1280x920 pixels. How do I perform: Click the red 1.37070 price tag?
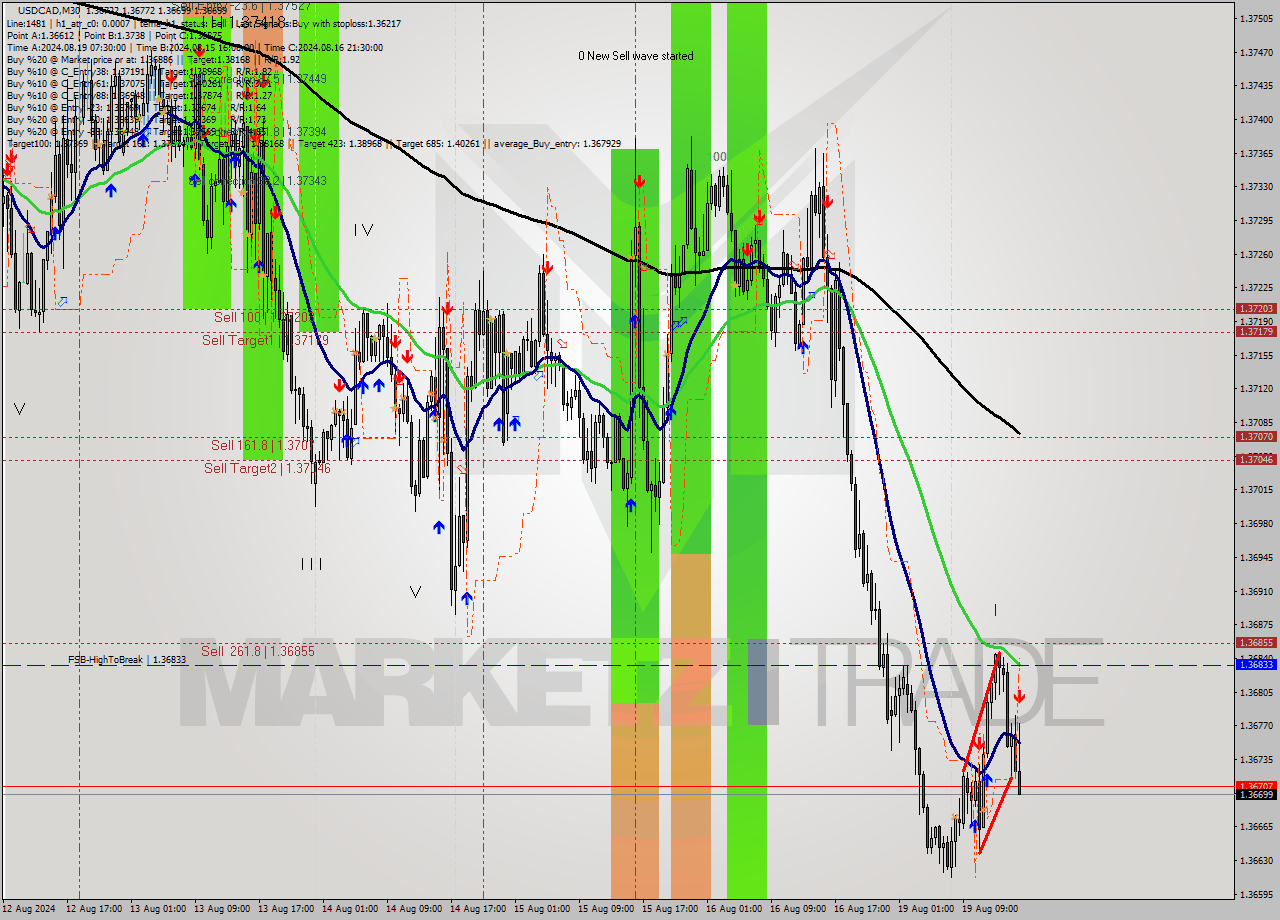(1256, 437)
